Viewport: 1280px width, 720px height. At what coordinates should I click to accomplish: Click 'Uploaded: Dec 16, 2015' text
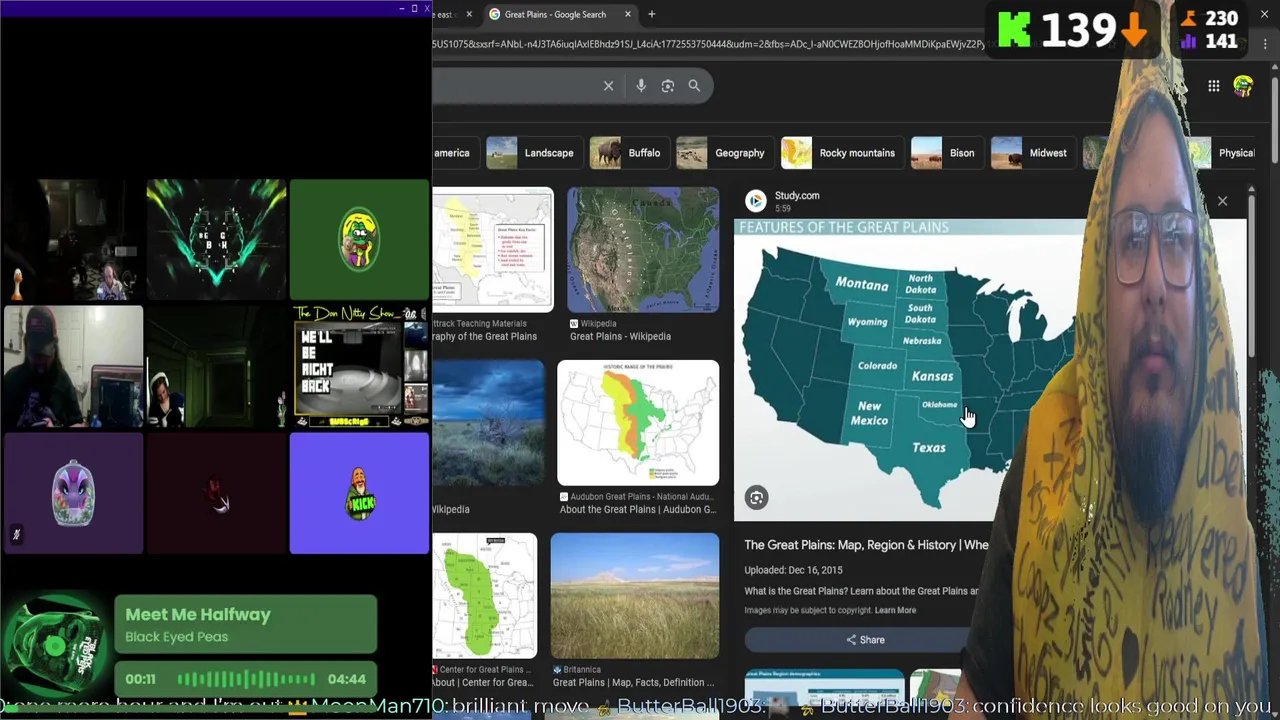[793, 570]
